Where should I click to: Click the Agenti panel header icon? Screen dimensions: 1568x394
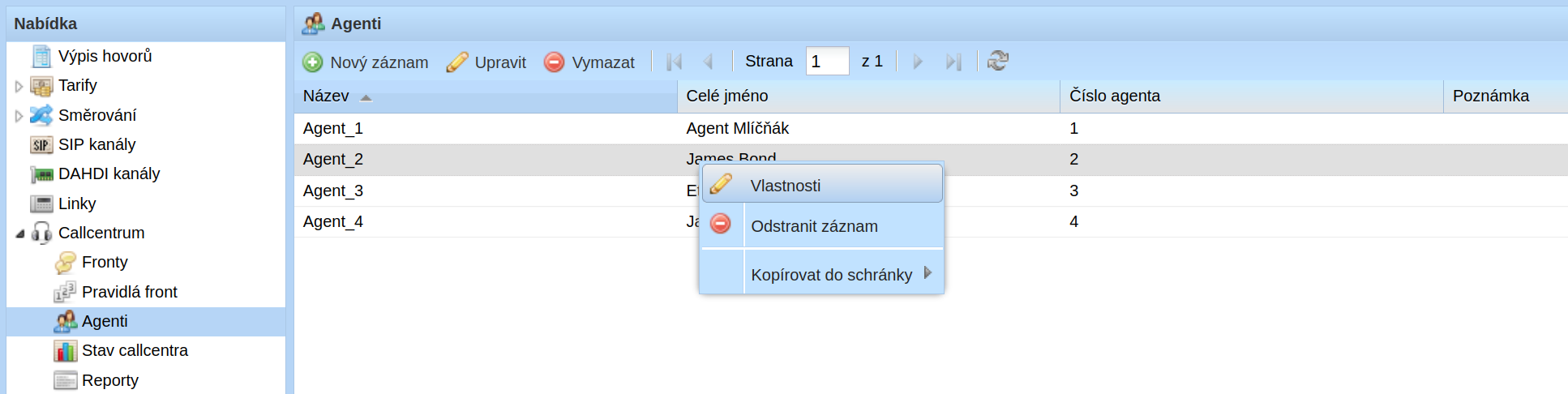click(313, 24)
